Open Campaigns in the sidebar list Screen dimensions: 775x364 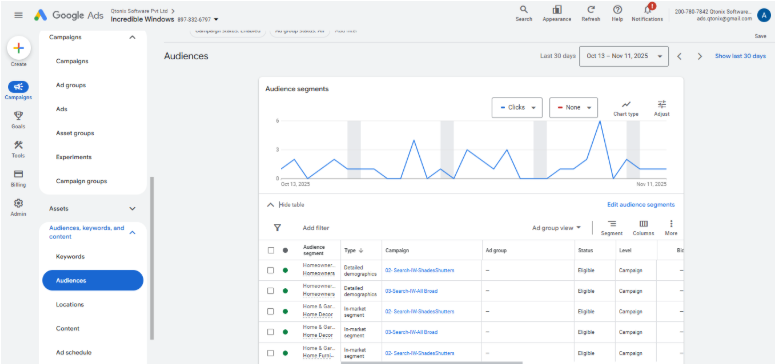72,61
